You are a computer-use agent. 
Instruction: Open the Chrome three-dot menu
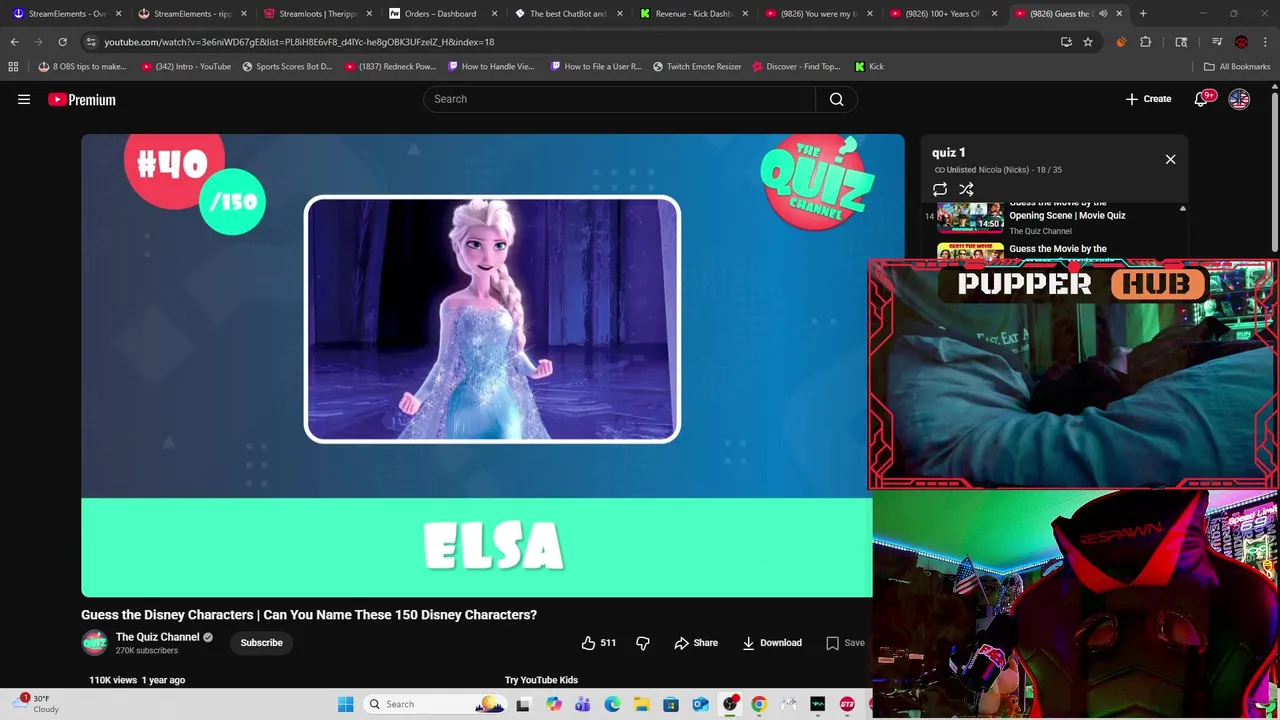(x=1266, y=42)
